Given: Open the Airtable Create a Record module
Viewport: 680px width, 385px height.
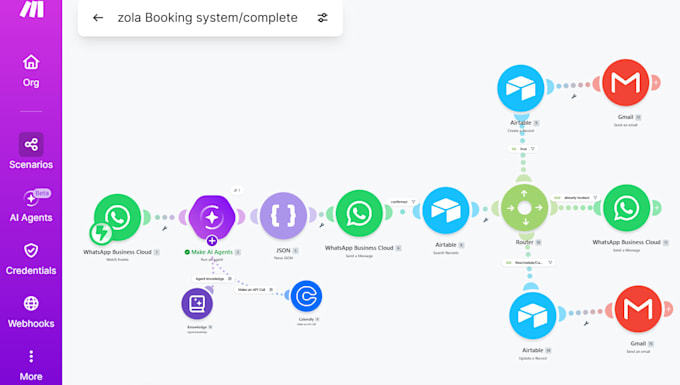Looking at the screenshot, I should tap(520, 88).
